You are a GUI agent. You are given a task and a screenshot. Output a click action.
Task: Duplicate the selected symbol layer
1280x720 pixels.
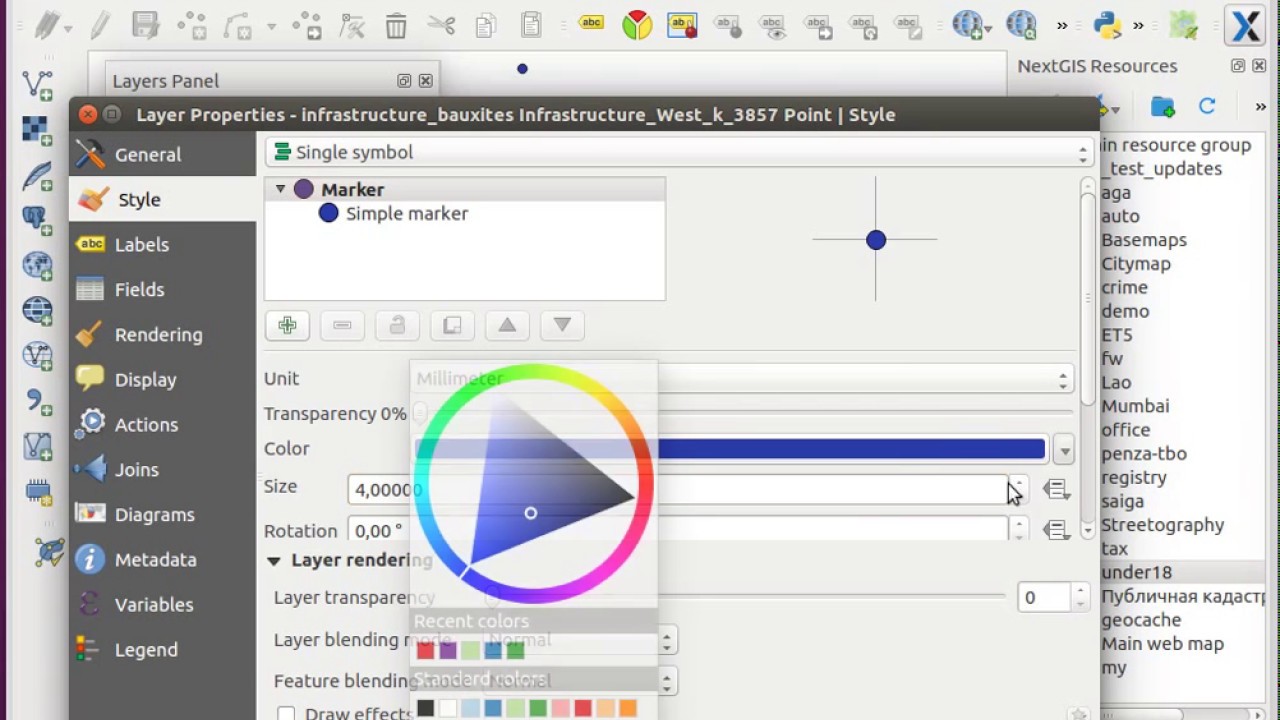[x=452, y=325]
